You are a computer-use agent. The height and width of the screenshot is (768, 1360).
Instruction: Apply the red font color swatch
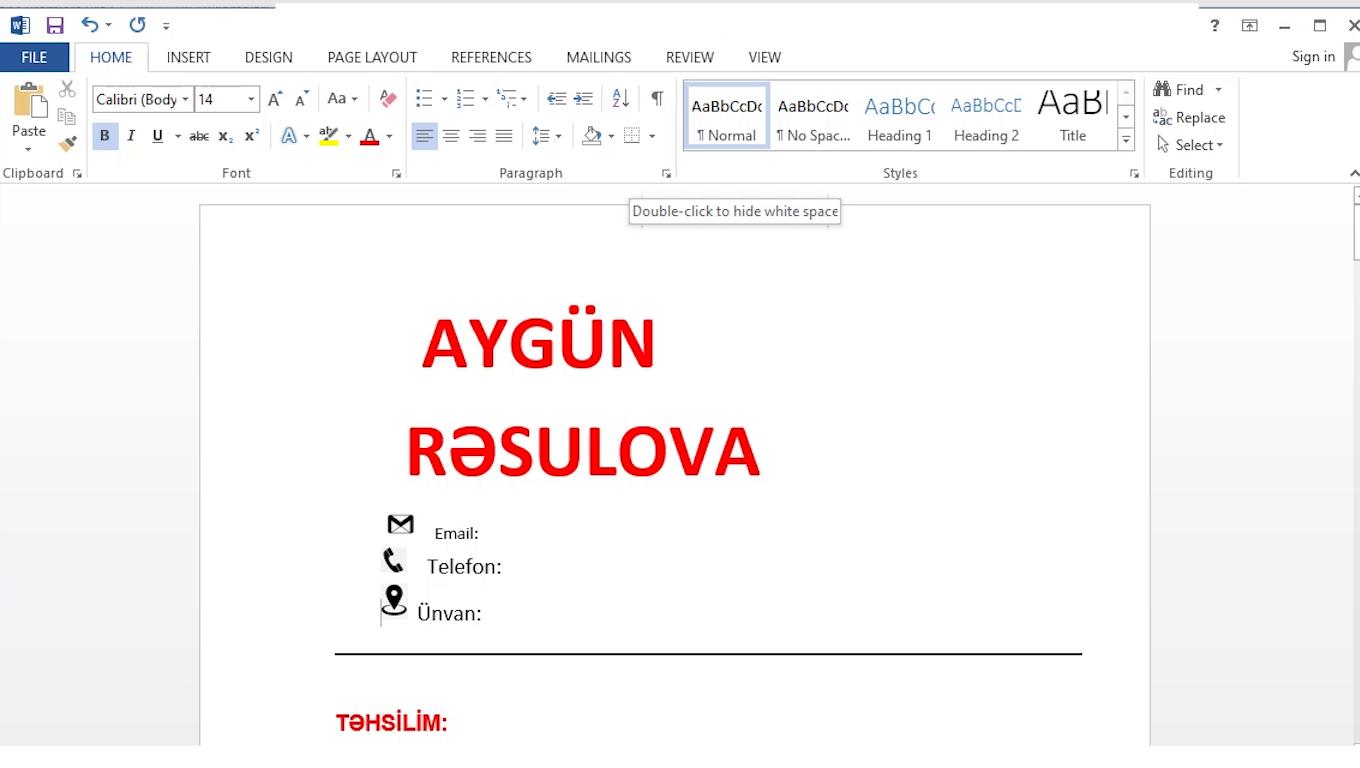click(369, 136)
